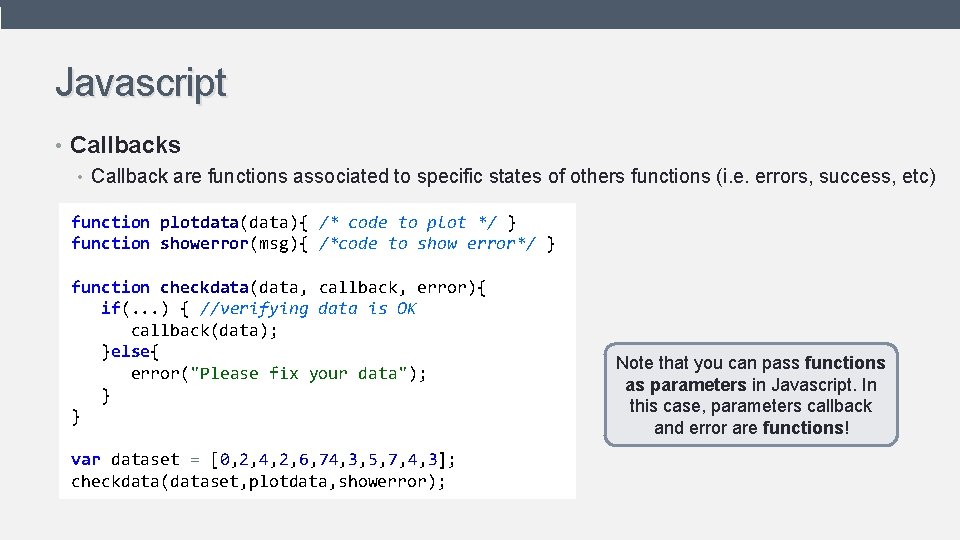Viewport: 960px width, 540px height.
Task: Click the Callbacks bullet heading
Action: [x=125, y=145]
